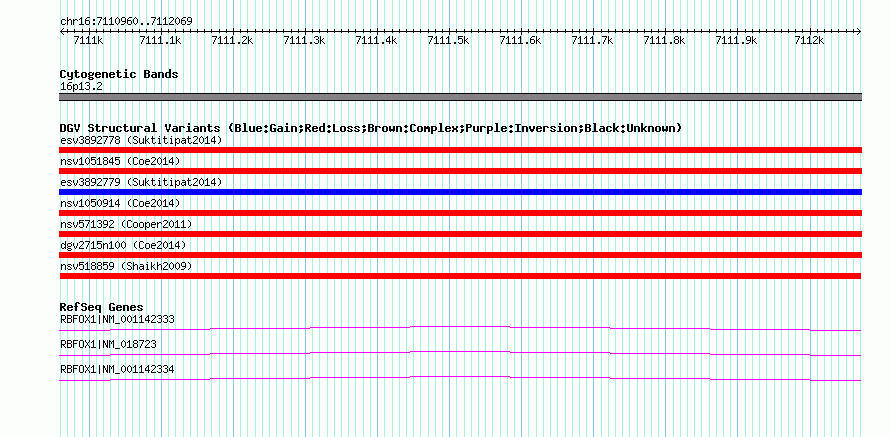Click the magenta line for RBFOX1|NM_001142334
The width and height of the screenshot is (890, 437).
[460, 379]
